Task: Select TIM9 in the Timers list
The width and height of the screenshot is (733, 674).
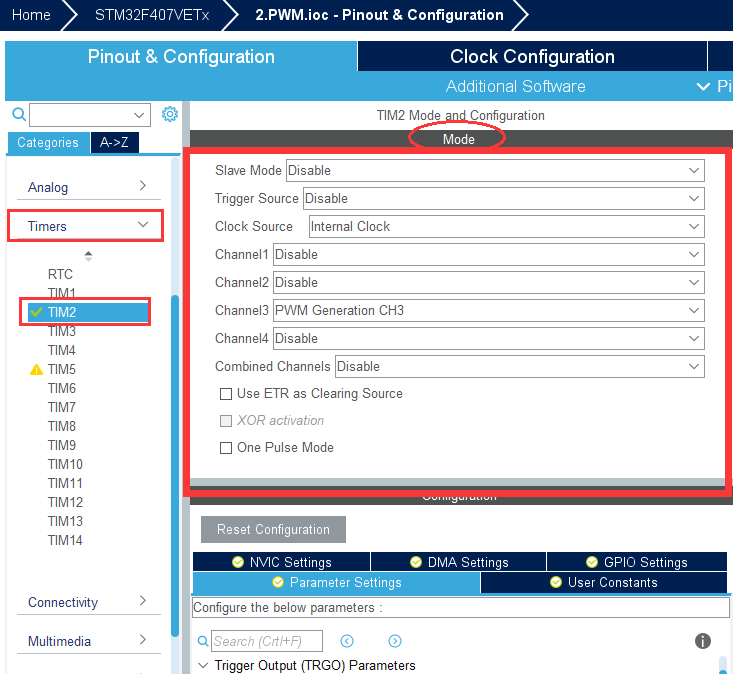Action: (x=62, y=445)
